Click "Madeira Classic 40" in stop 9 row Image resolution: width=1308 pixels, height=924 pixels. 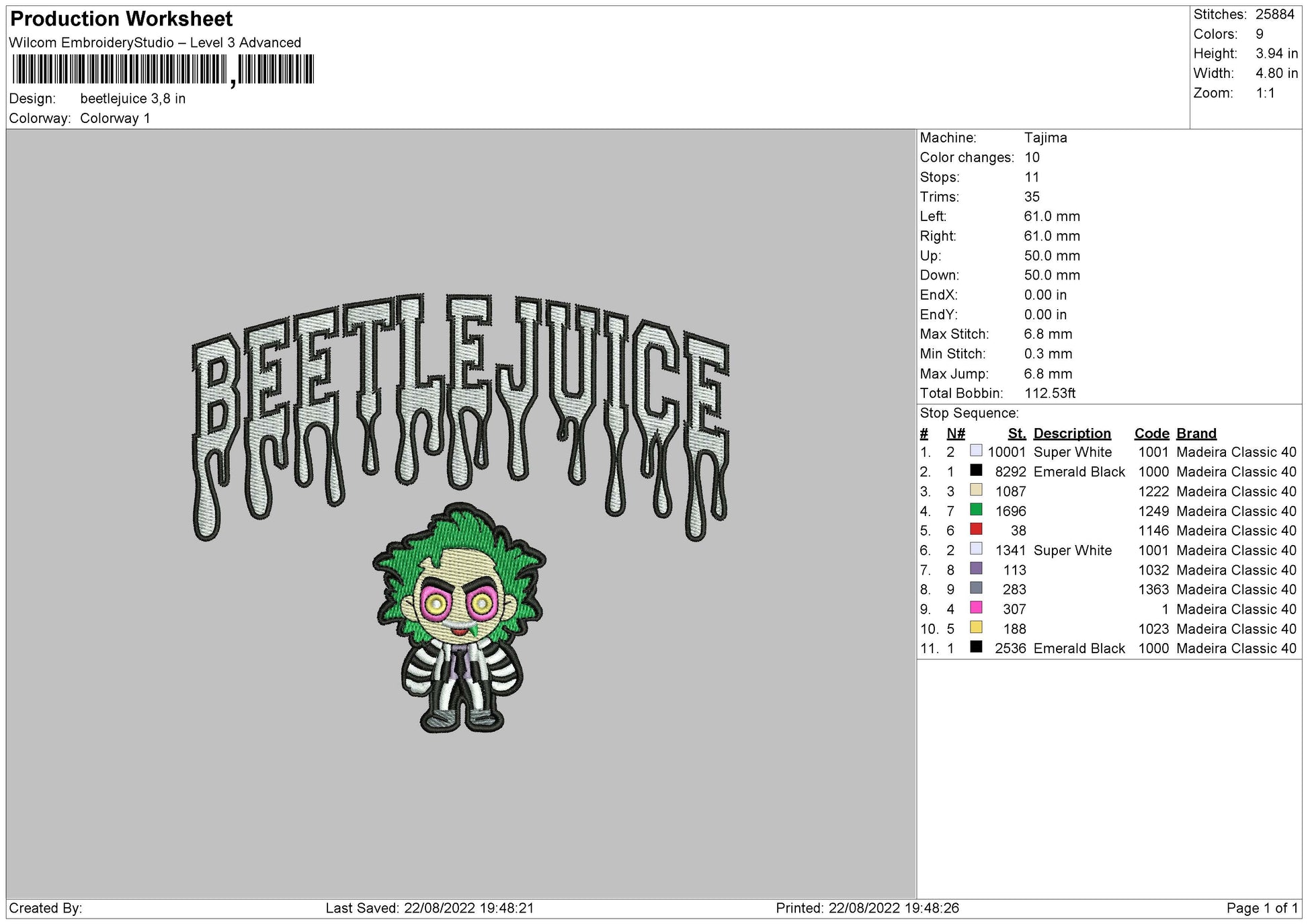1236,609
